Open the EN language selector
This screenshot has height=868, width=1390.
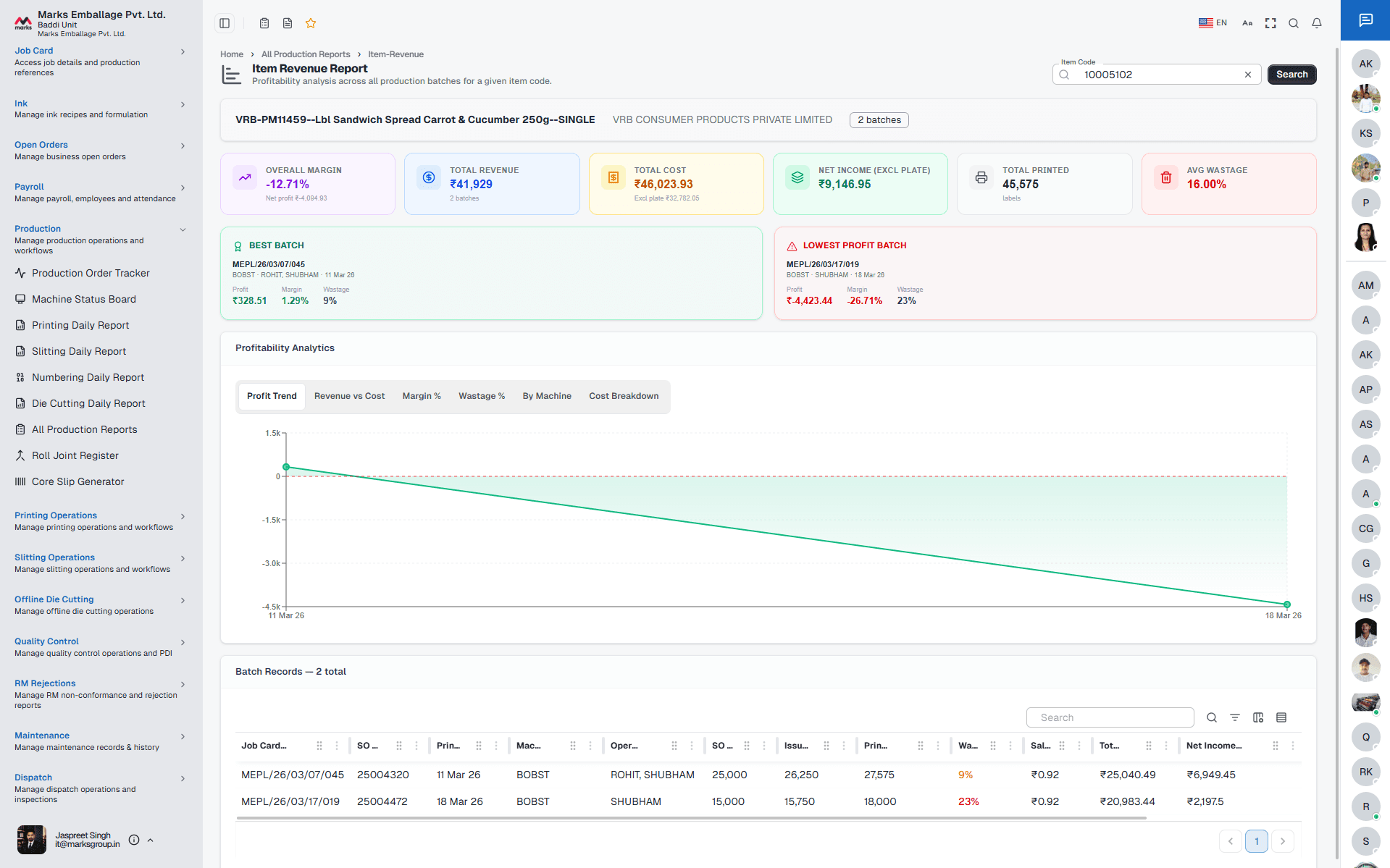pos(1213,23)
